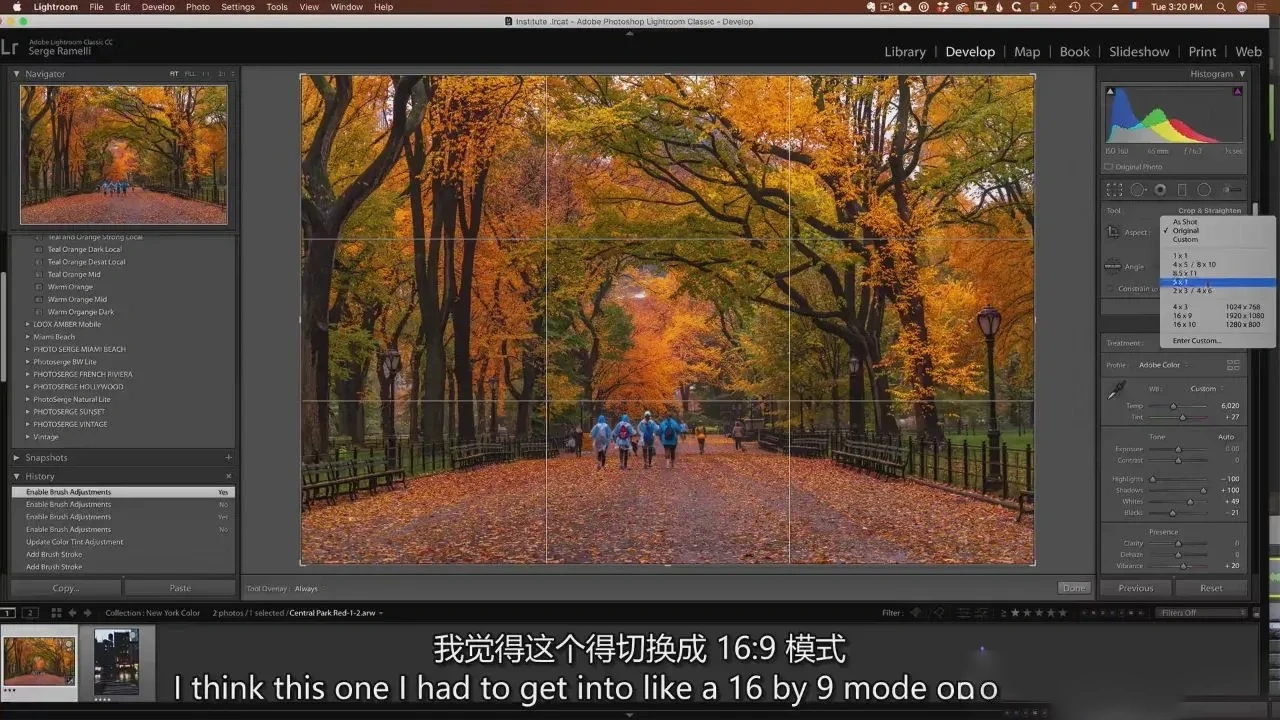Select the Graduated Filter tool
This screenshot has width=1280, height=720.
[x=1182, y=190]
